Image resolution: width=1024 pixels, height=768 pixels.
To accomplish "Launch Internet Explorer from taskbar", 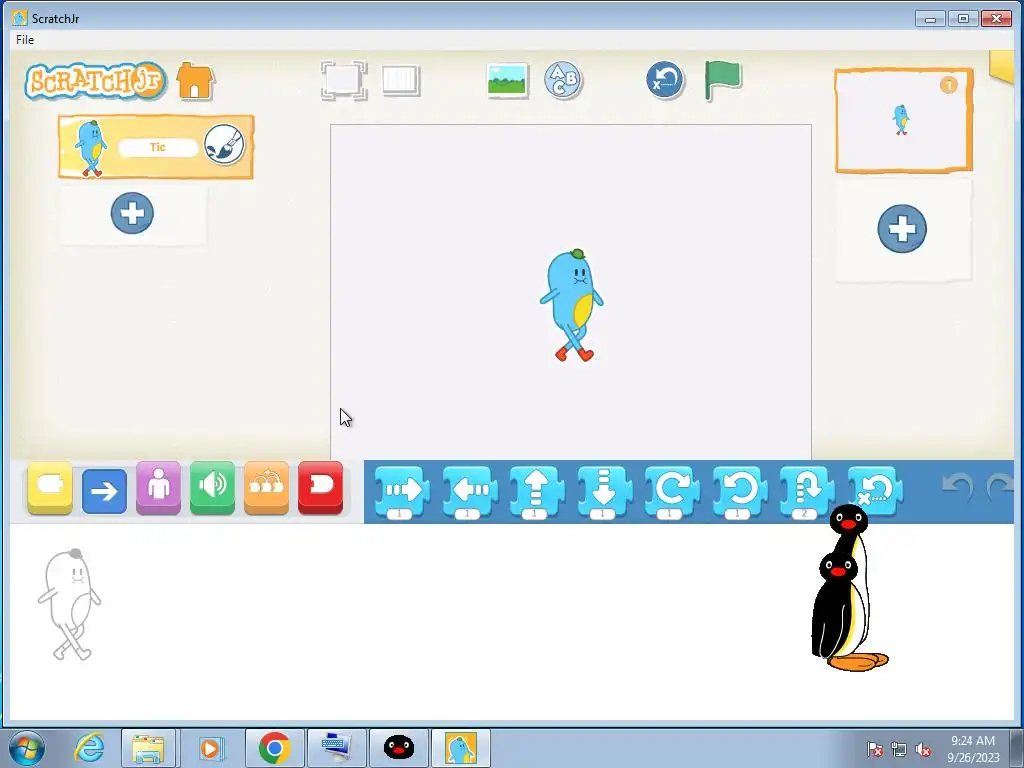I will click(x=89, y=748).
